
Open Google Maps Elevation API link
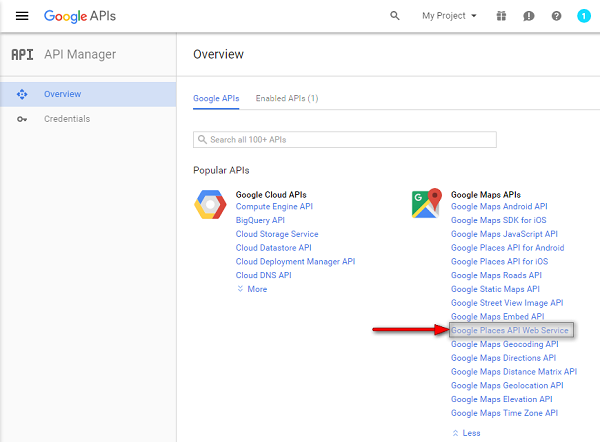[x=502, y=400]
